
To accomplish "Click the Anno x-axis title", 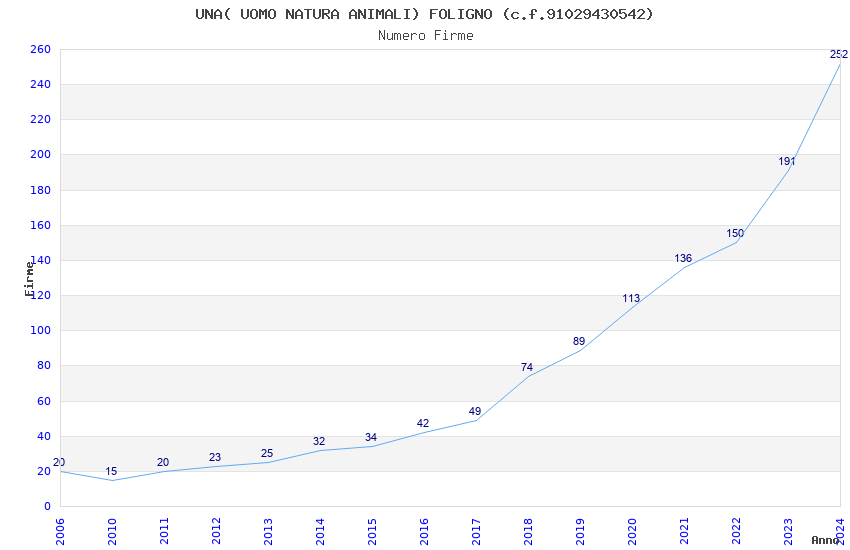I will 825,540.
